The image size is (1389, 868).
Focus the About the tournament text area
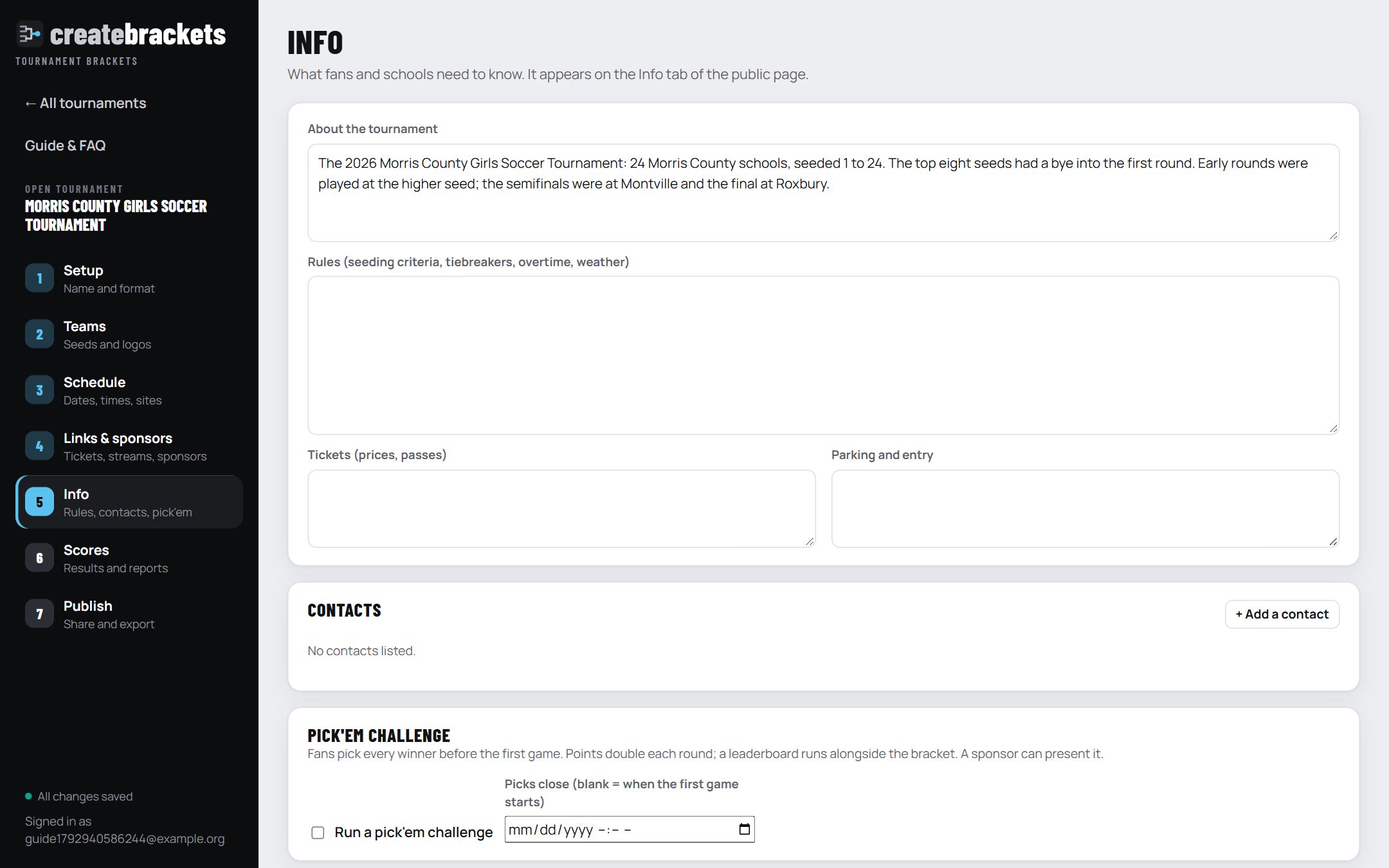pos(823,193)
